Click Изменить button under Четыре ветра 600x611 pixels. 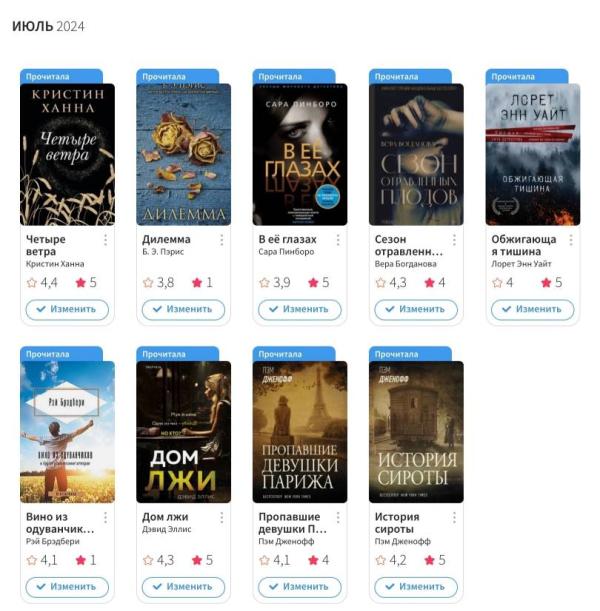pos(67,309)
